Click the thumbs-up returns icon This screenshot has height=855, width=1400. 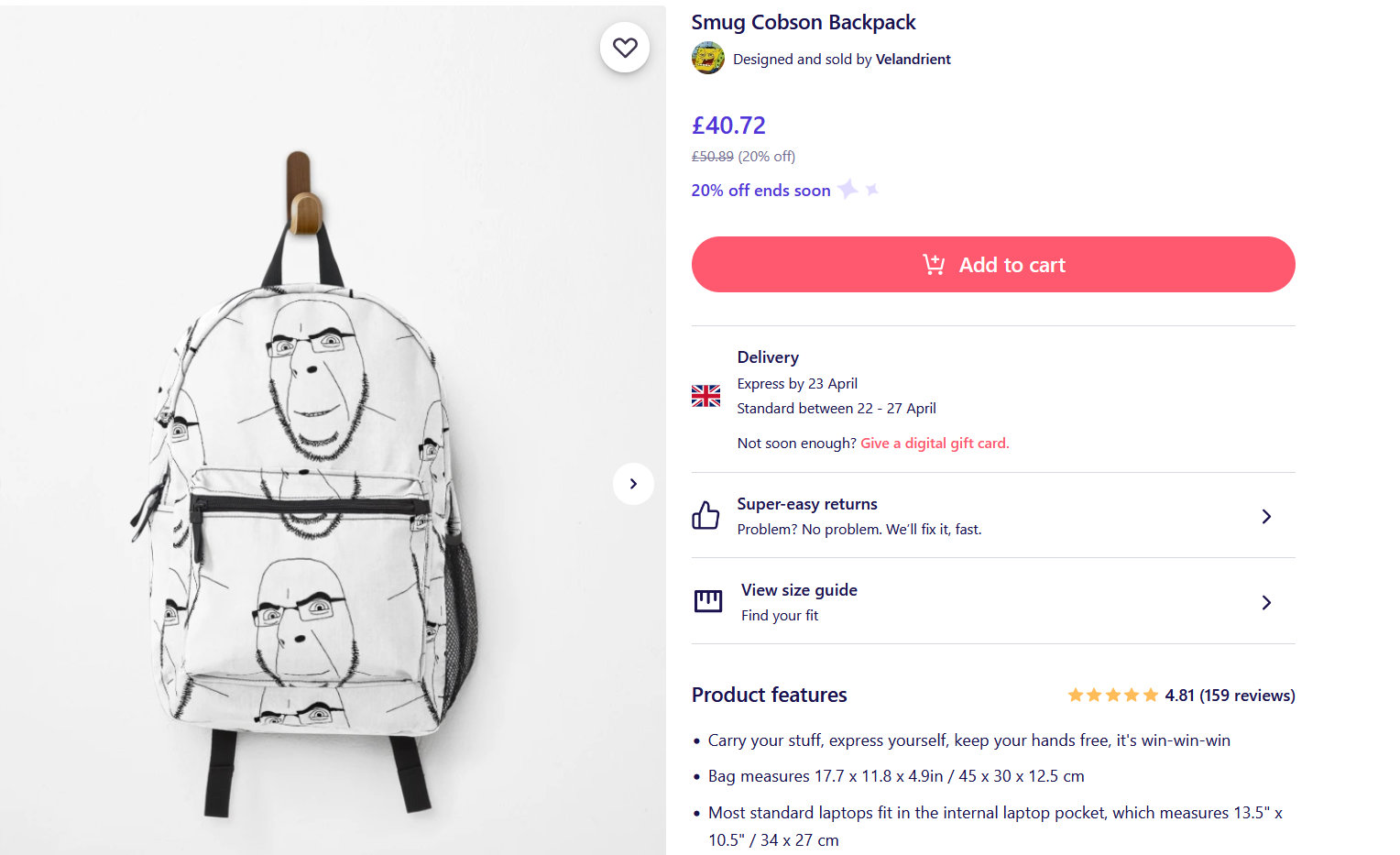705,516
